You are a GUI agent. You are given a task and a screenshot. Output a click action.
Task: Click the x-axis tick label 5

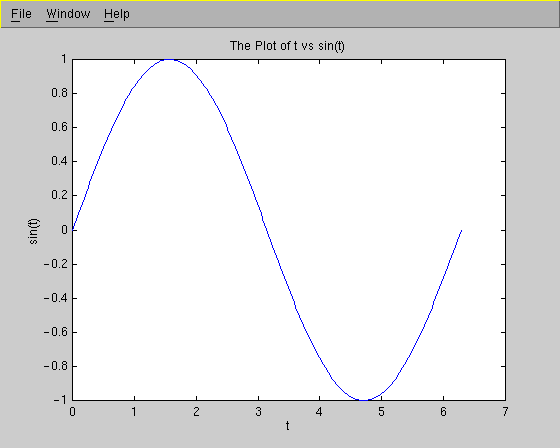click(381, 412)
